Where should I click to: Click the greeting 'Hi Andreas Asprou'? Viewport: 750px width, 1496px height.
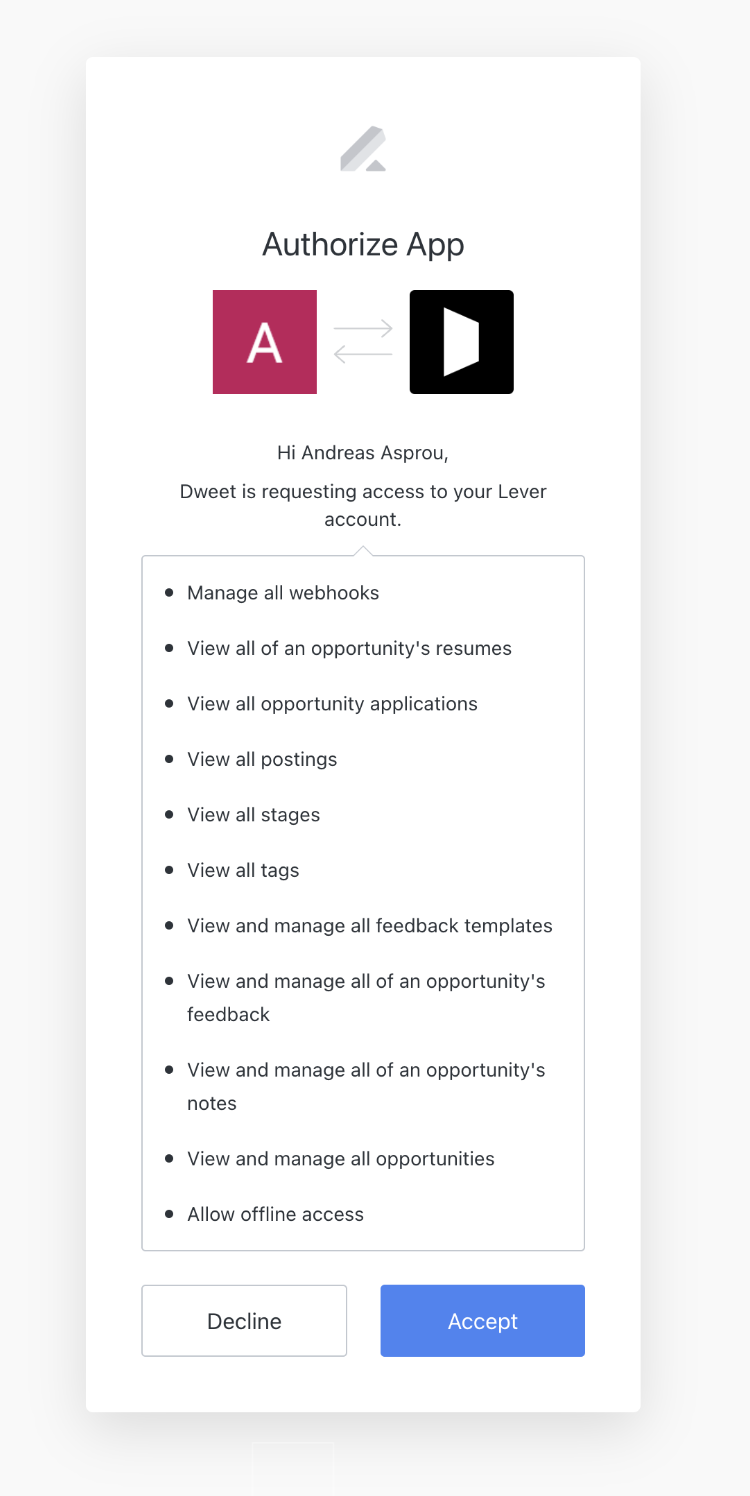point(363,452)
